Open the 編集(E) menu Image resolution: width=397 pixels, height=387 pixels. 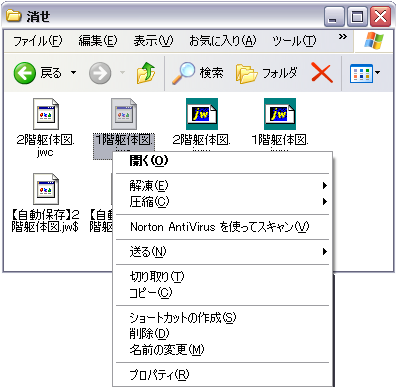click(98, 41)
